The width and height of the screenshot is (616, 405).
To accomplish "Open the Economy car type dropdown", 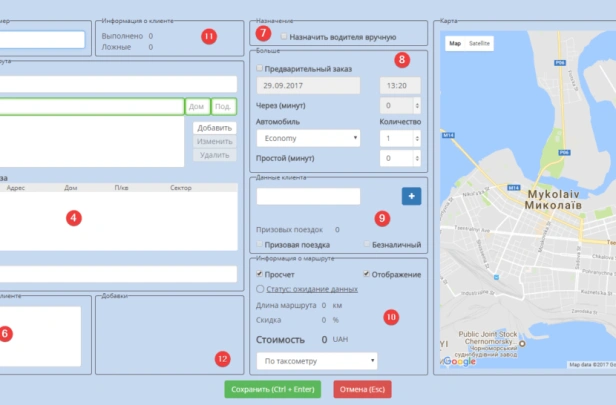I will tap(308, 138).
